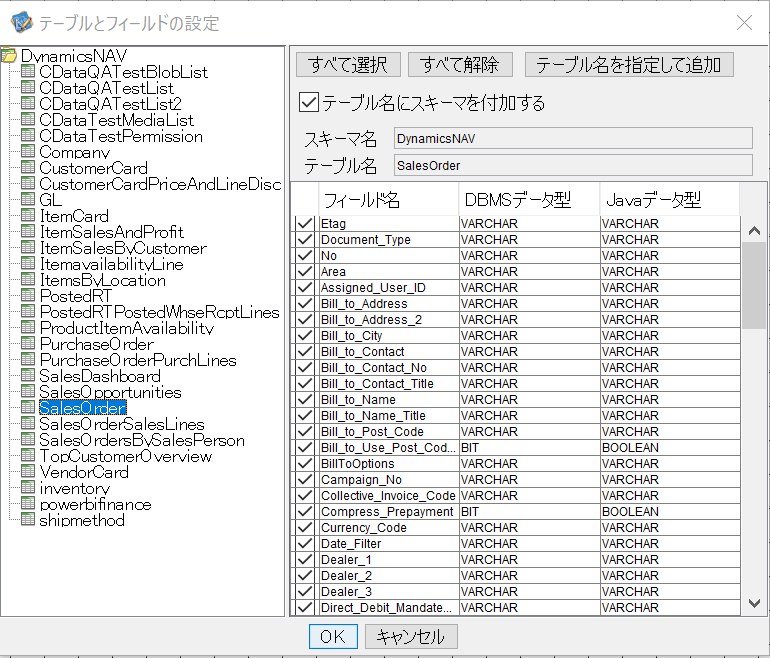The width and height of the screenshot is (770, 658).
Task: Click テーブル名を指定して追加 button
Action: click(x=629, y=65)
